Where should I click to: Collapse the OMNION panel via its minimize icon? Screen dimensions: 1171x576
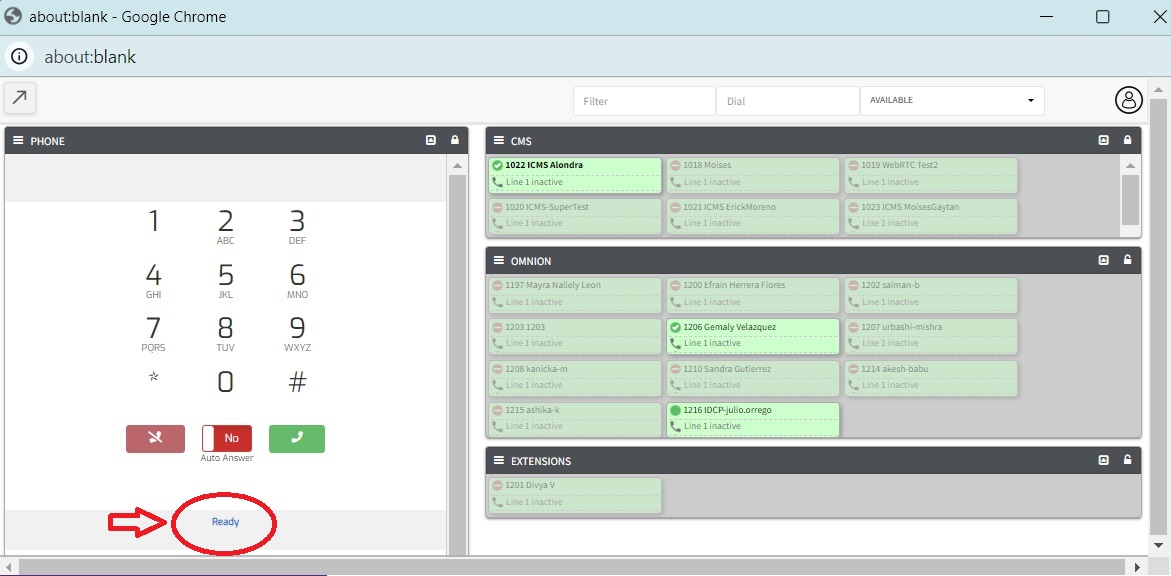[1104, 260]
